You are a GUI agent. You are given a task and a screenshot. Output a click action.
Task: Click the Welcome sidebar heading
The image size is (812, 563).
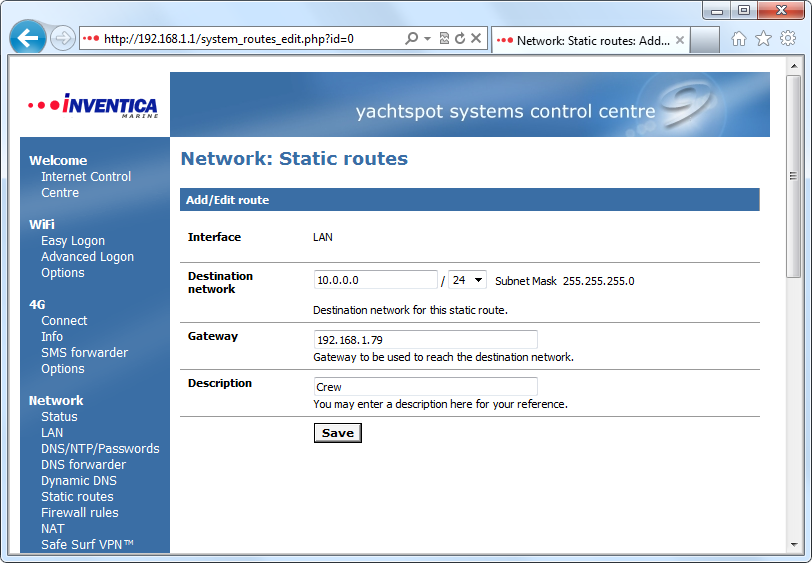pyautogui.click(x=58, y=161)
